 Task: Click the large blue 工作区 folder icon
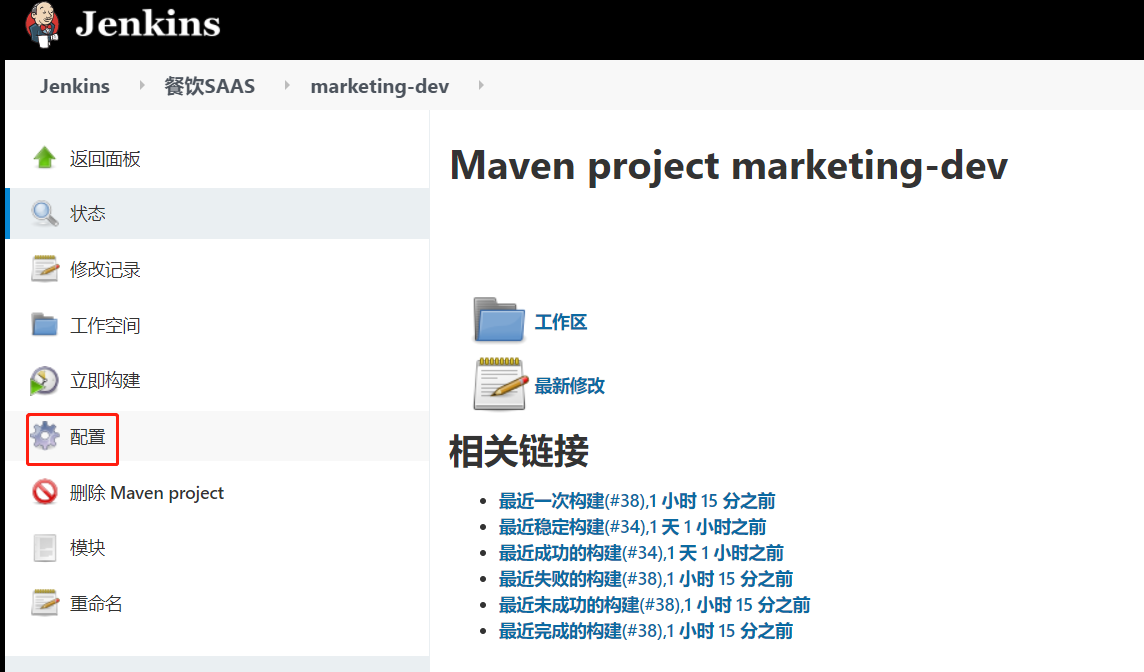click(499, 320)
